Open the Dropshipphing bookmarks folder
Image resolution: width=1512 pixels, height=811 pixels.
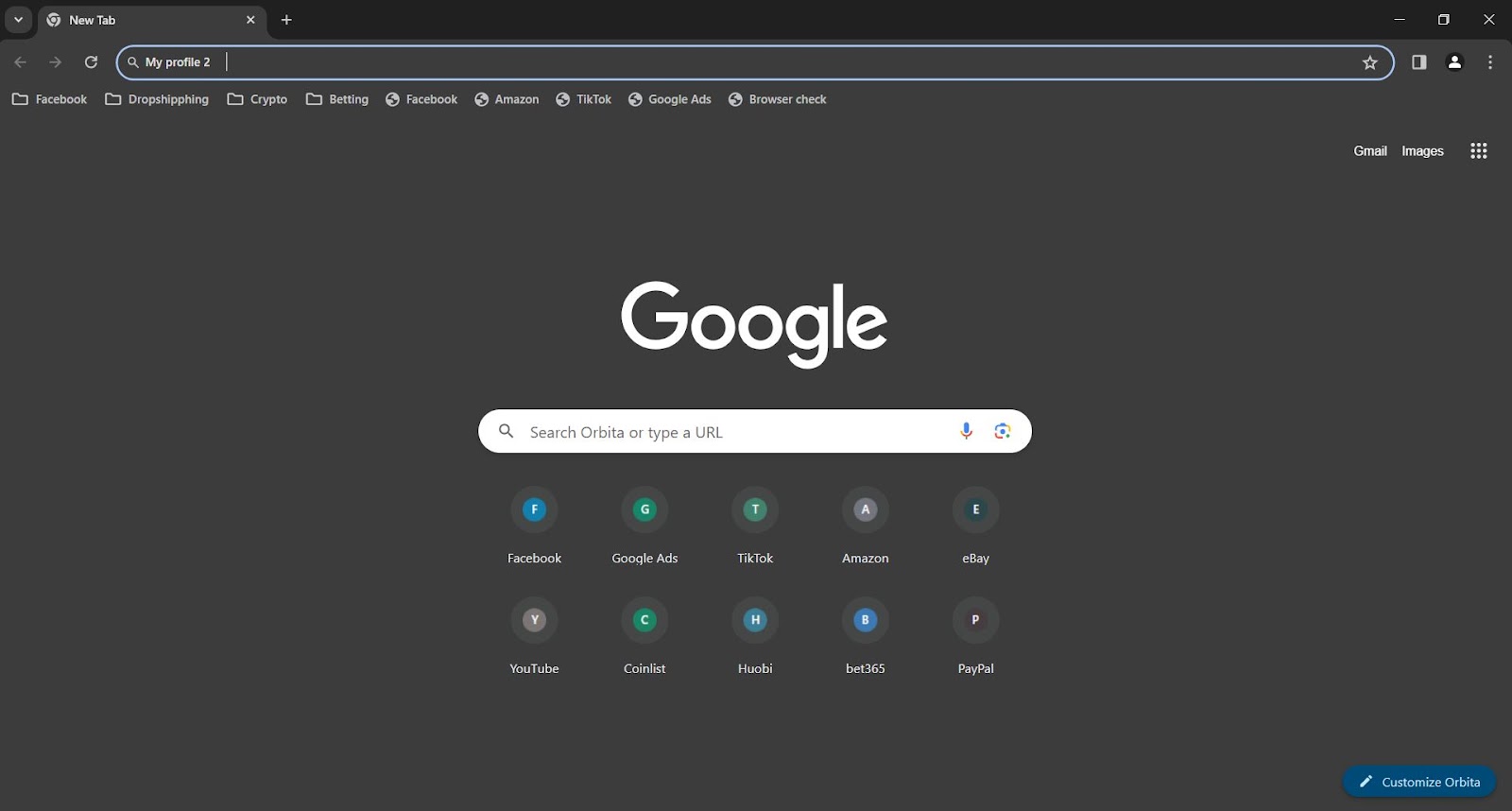[x=157, y=99]
